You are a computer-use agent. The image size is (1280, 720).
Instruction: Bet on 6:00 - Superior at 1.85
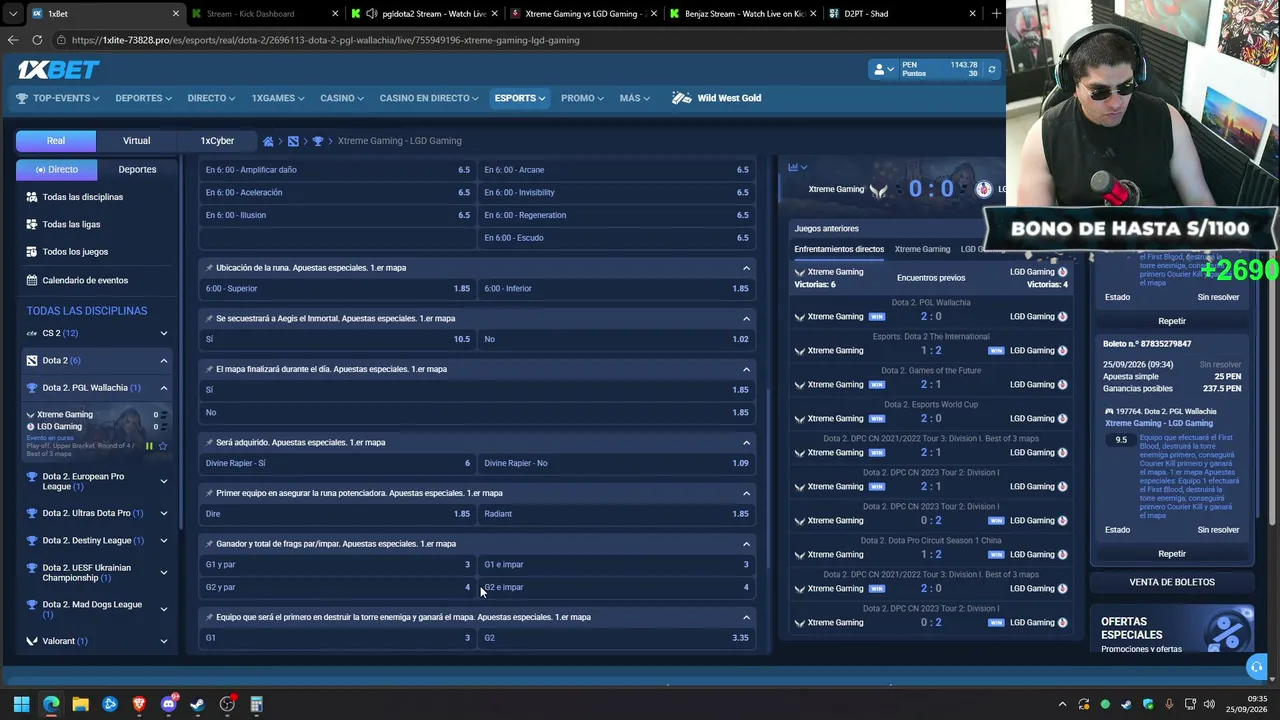point(338,288)
